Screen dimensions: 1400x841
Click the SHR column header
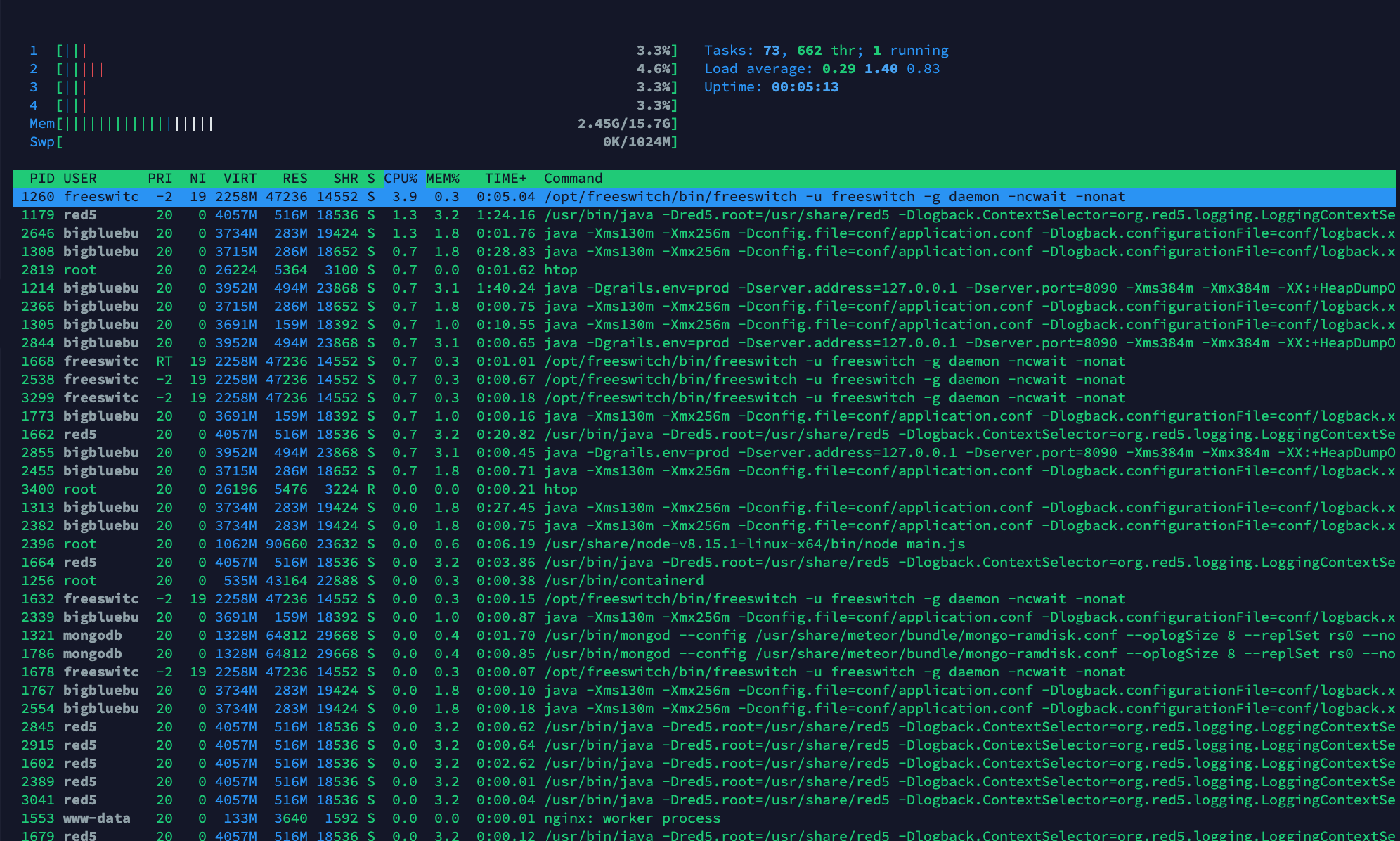[x=345, y=179]
